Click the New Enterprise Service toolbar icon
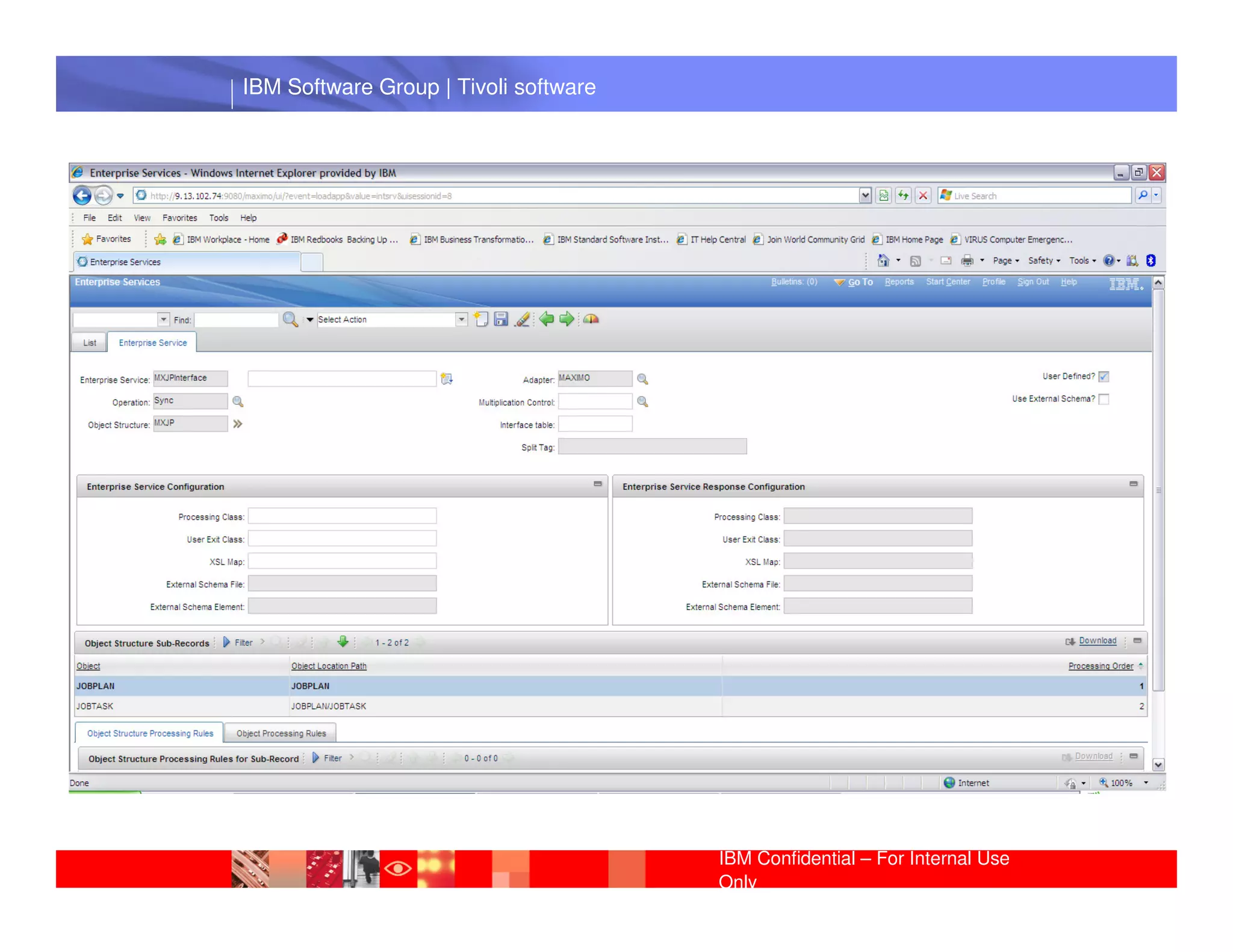 coord(481,319)
